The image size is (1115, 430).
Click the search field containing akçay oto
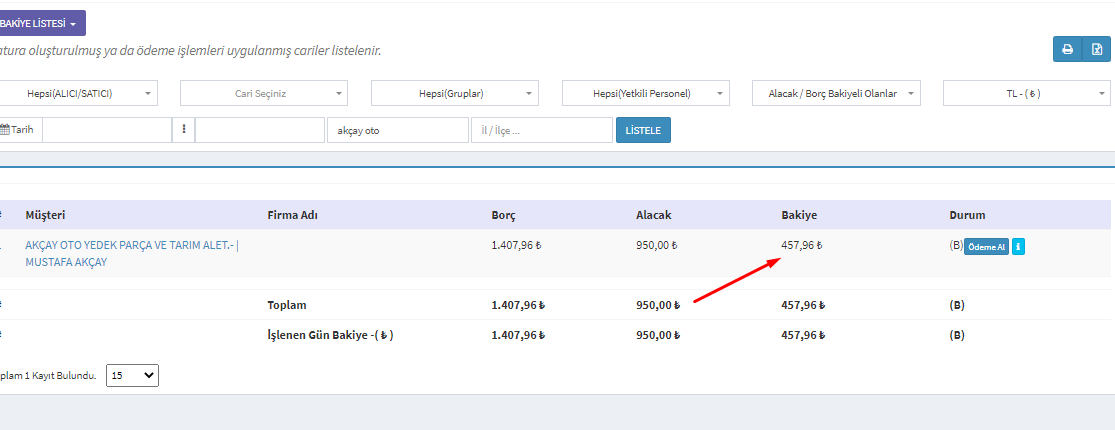point(397,130)
